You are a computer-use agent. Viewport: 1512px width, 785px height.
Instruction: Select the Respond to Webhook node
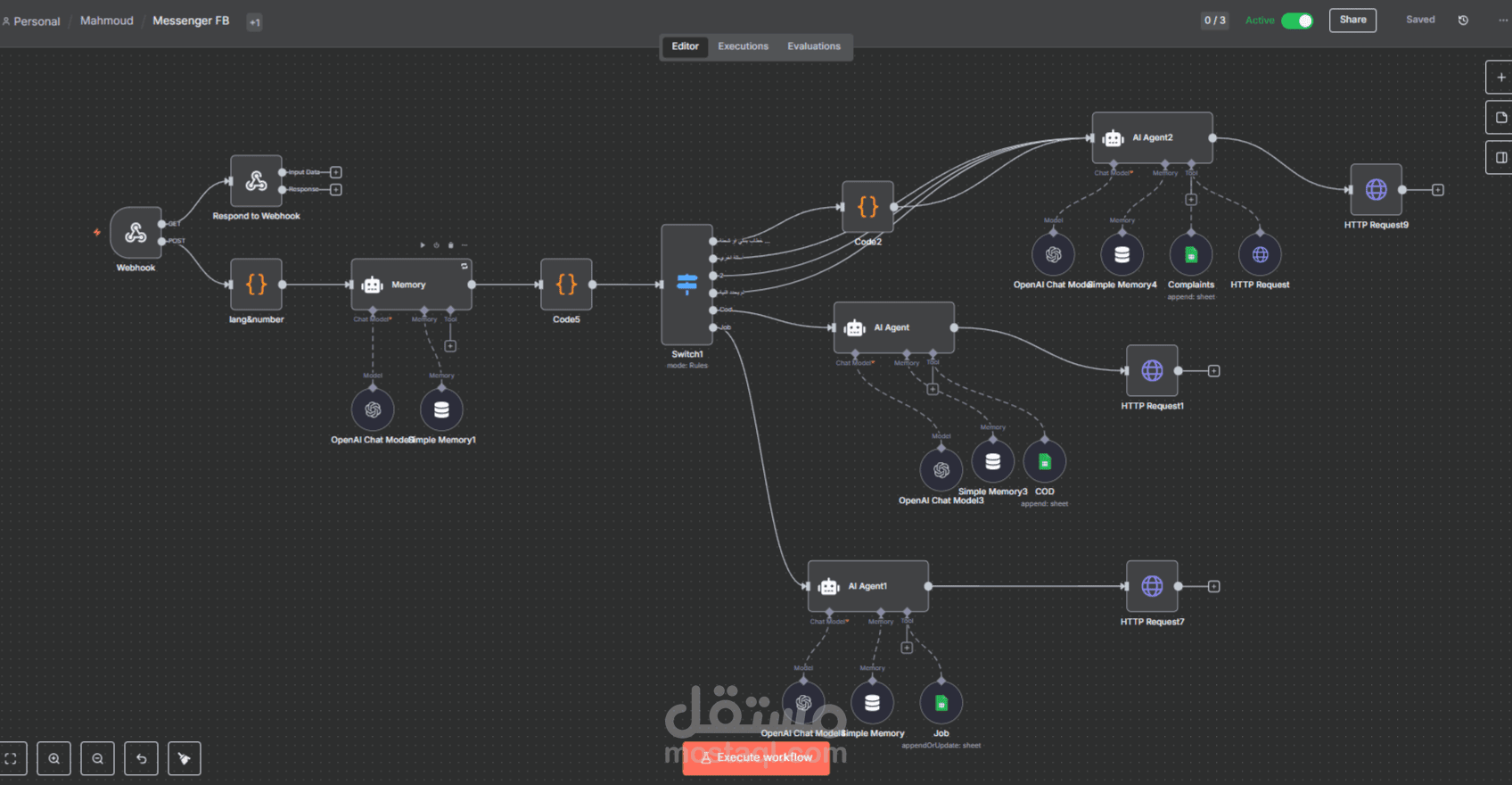pyautogui.click(x=256, y=181)
